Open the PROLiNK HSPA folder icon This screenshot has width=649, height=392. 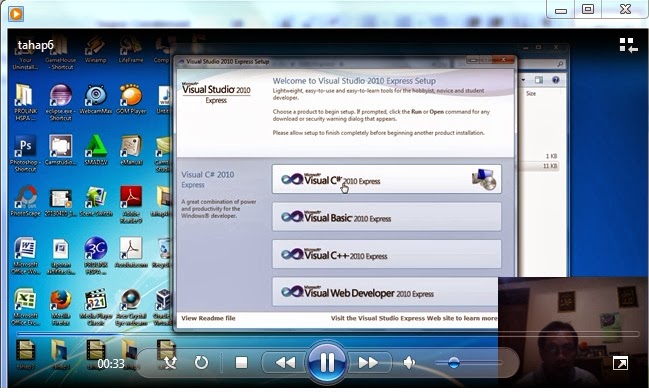[25, 102]
